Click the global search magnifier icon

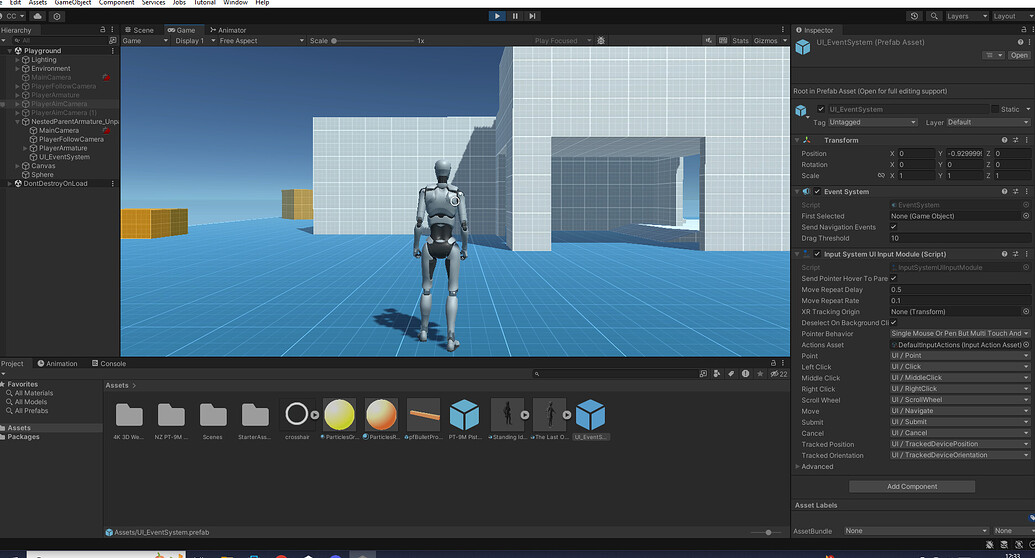(x=935, y=16)
